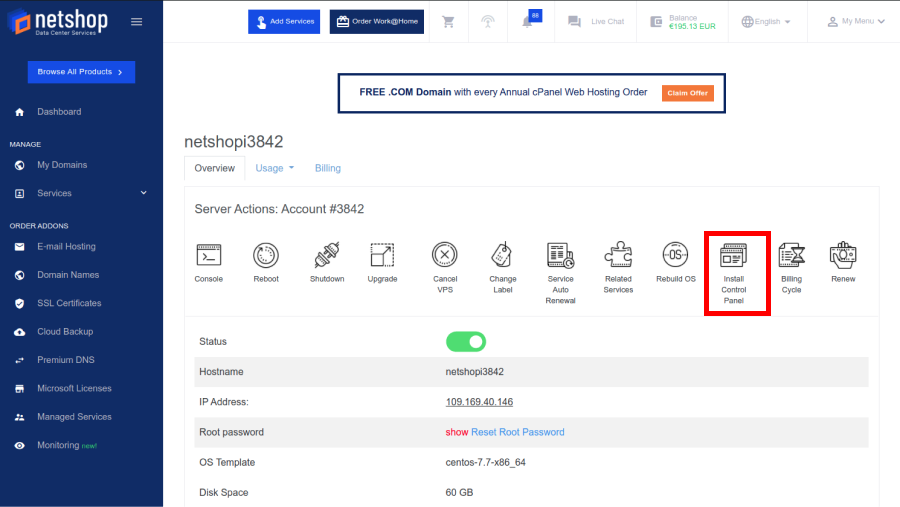Show the root password

click(x=457, y=432)
